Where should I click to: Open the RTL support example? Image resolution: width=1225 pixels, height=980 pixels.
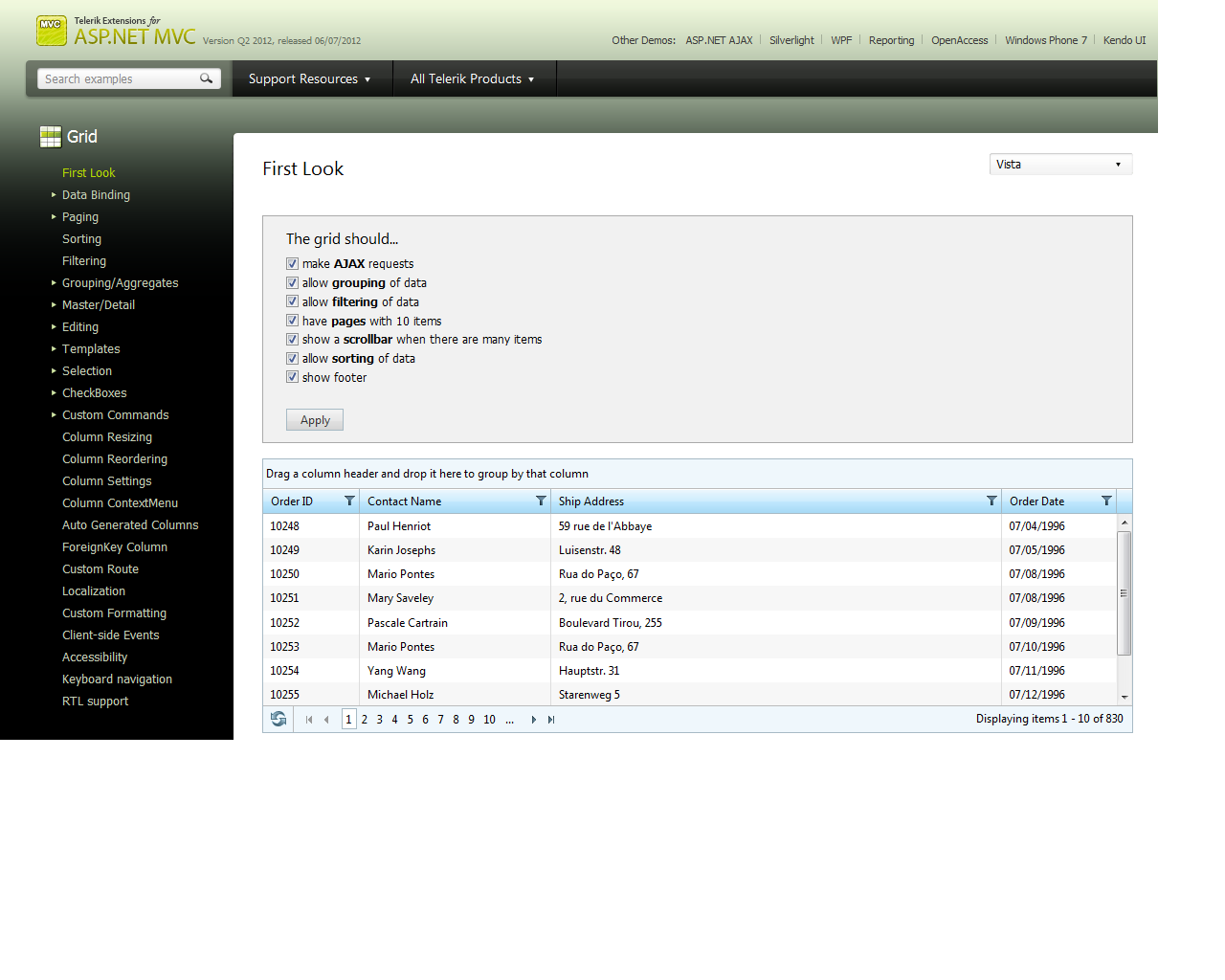[x=95, y=701]
